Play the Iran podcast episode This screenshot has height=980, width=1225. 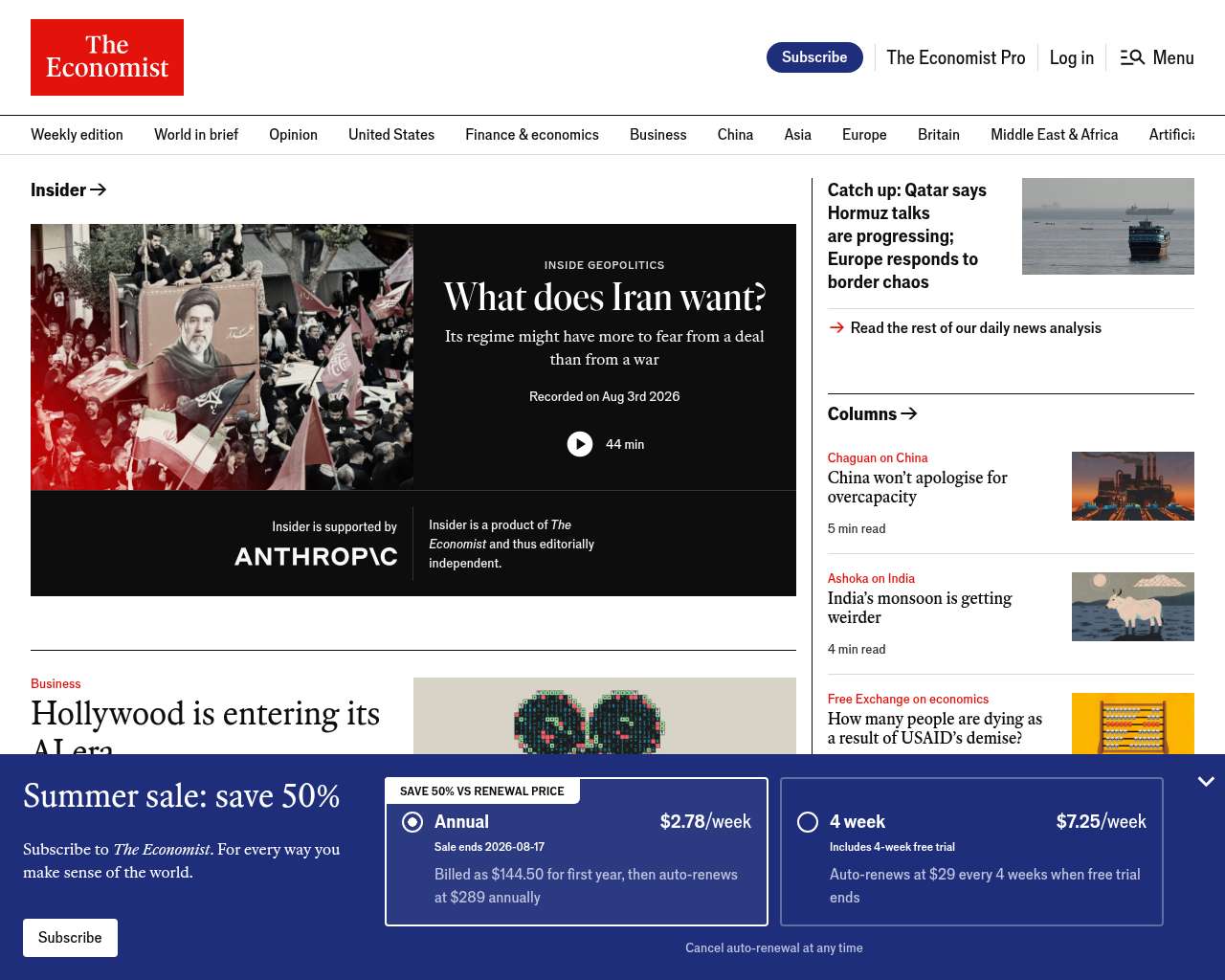pos(580,444)
